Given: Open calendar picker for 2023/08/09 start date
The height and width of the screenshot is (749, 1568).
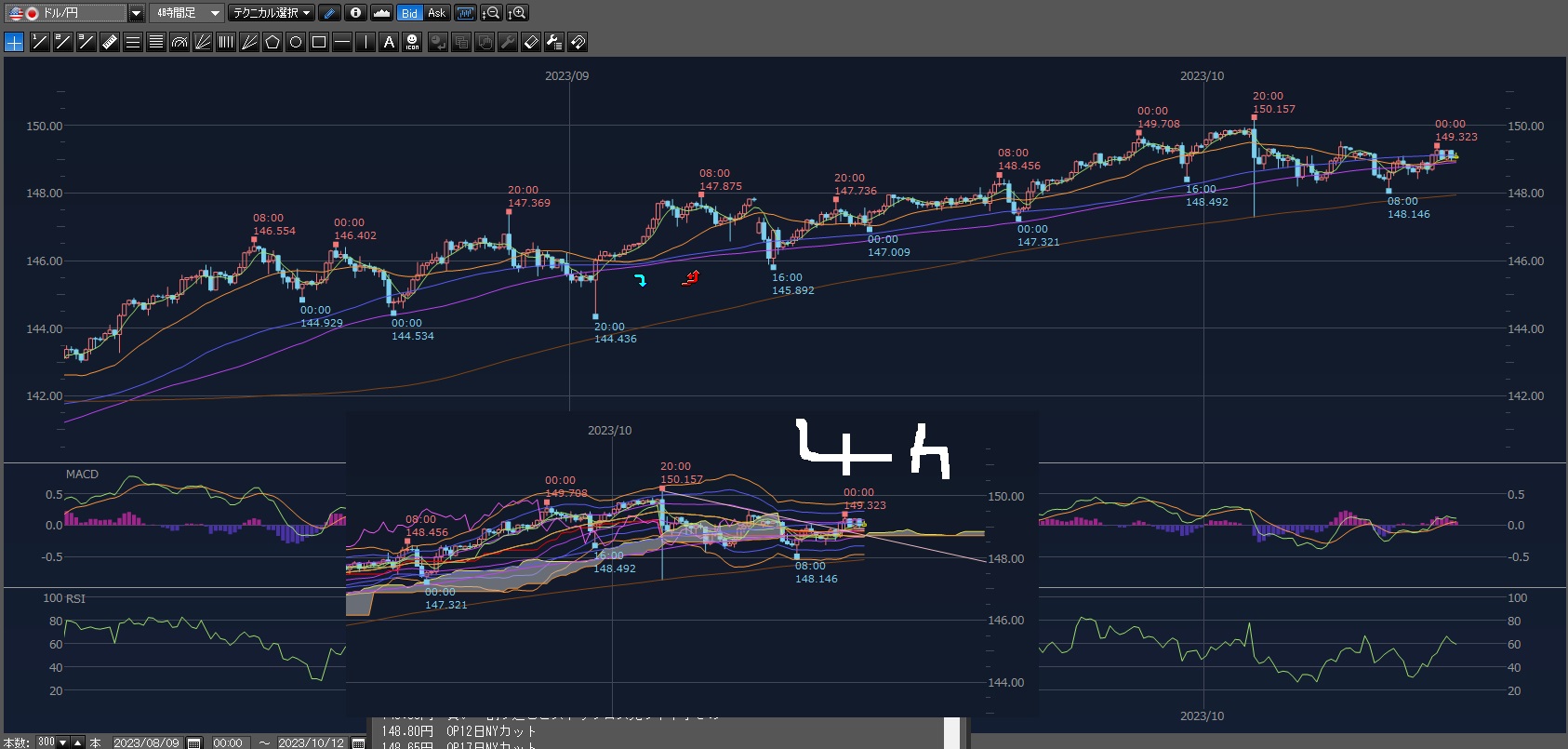Looking at the screenshot, I should click(194, 742).
